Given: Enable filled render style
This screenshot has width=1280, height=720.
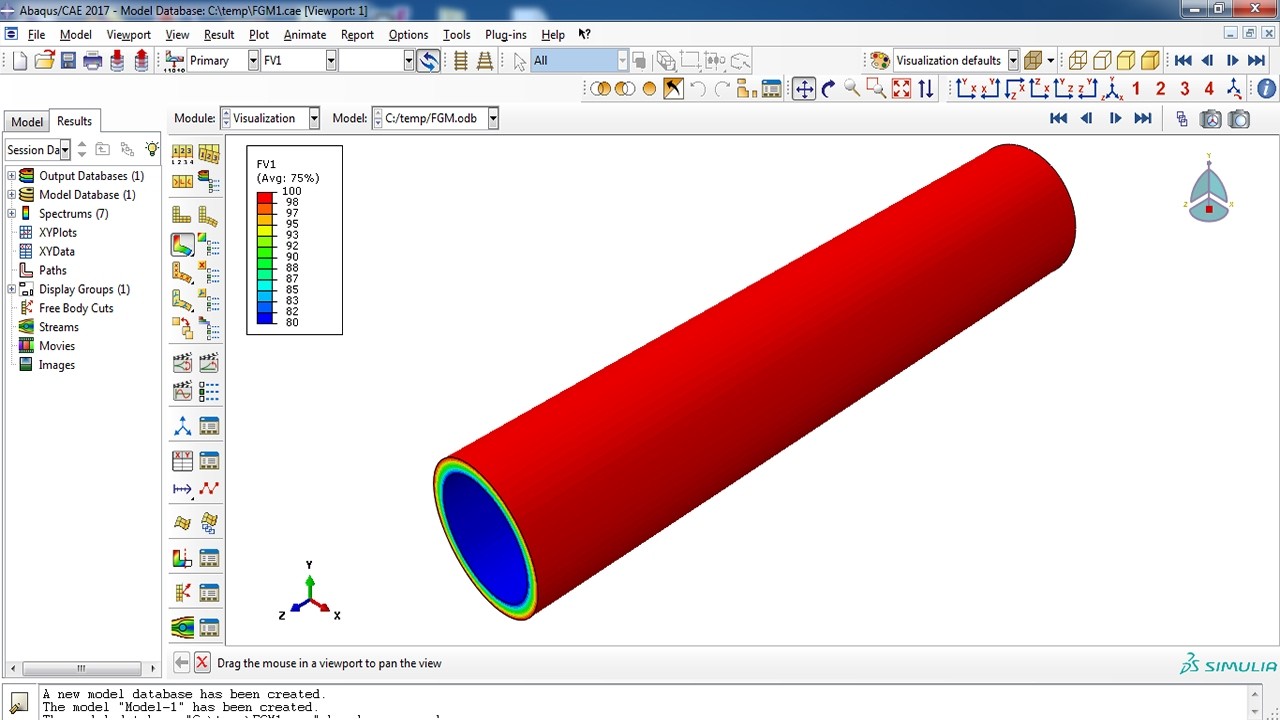Looking at the screenshot, I should (1126, 61).
